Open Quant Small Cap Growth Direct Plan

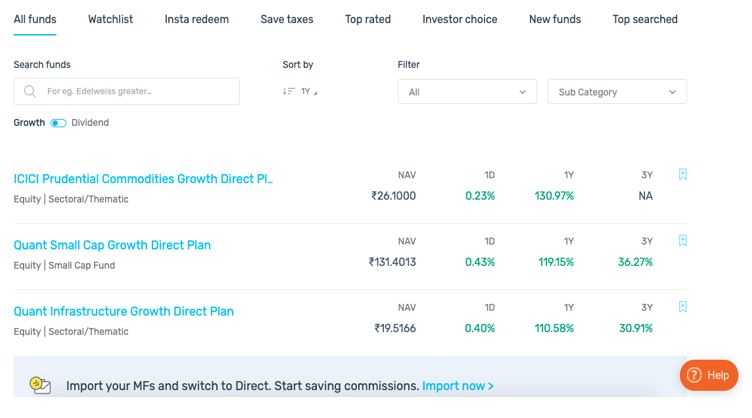[112, 245]
